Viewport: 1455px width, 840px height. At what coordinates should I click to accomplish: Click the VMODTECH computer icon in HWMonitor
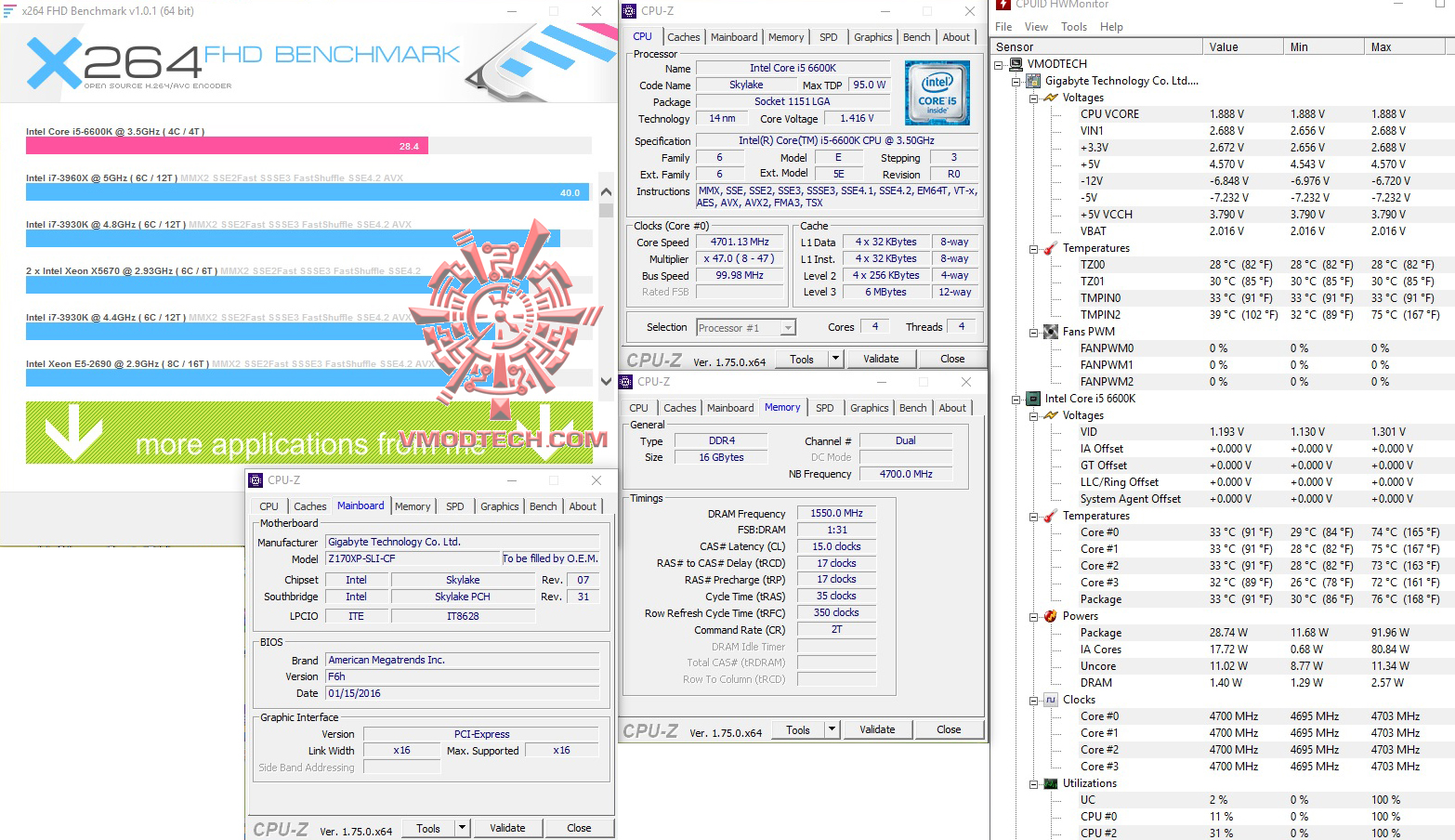coord(1016,64)
